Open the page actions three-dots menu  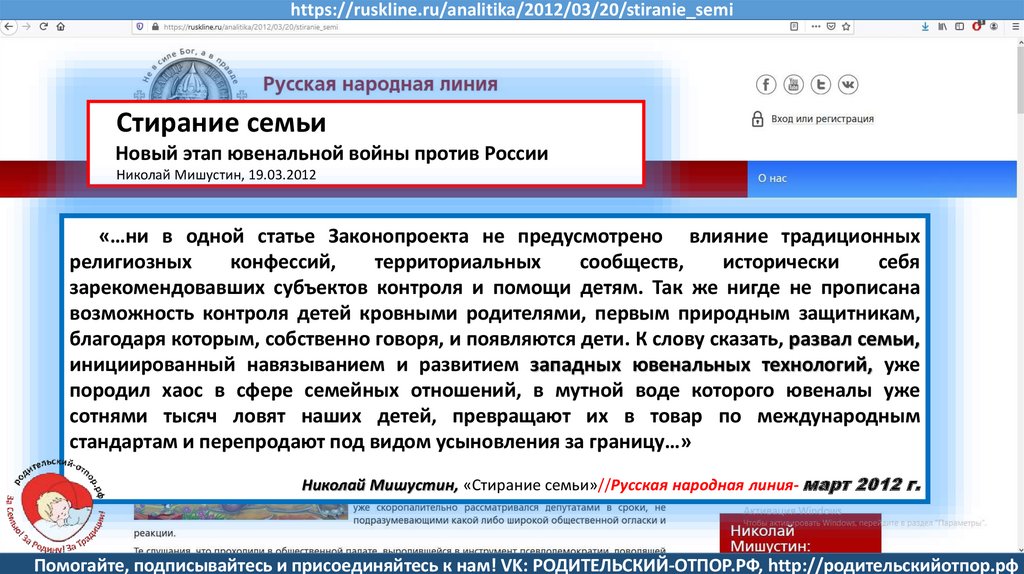[x=816, y=27]
